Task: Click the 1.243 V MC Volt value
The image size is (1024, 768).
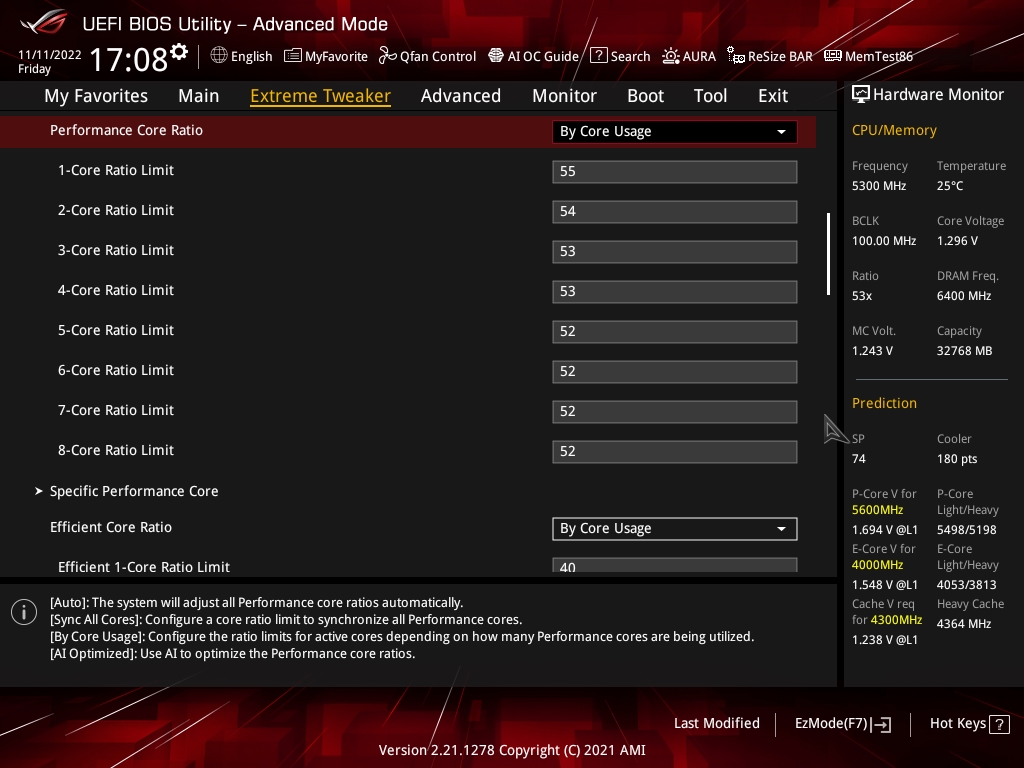Action: click(x=872, y=350)
